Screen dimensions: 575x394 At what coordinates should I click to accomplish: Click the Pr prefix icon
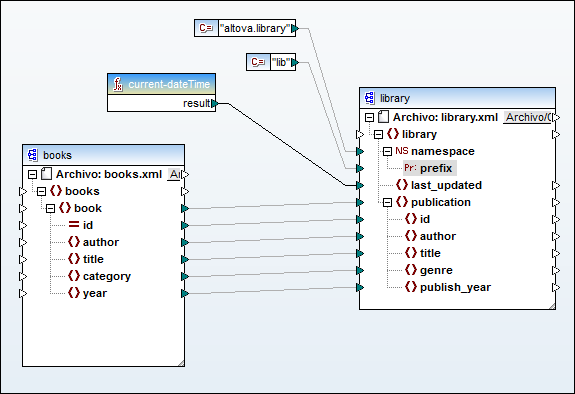click(x=410, y=168)
